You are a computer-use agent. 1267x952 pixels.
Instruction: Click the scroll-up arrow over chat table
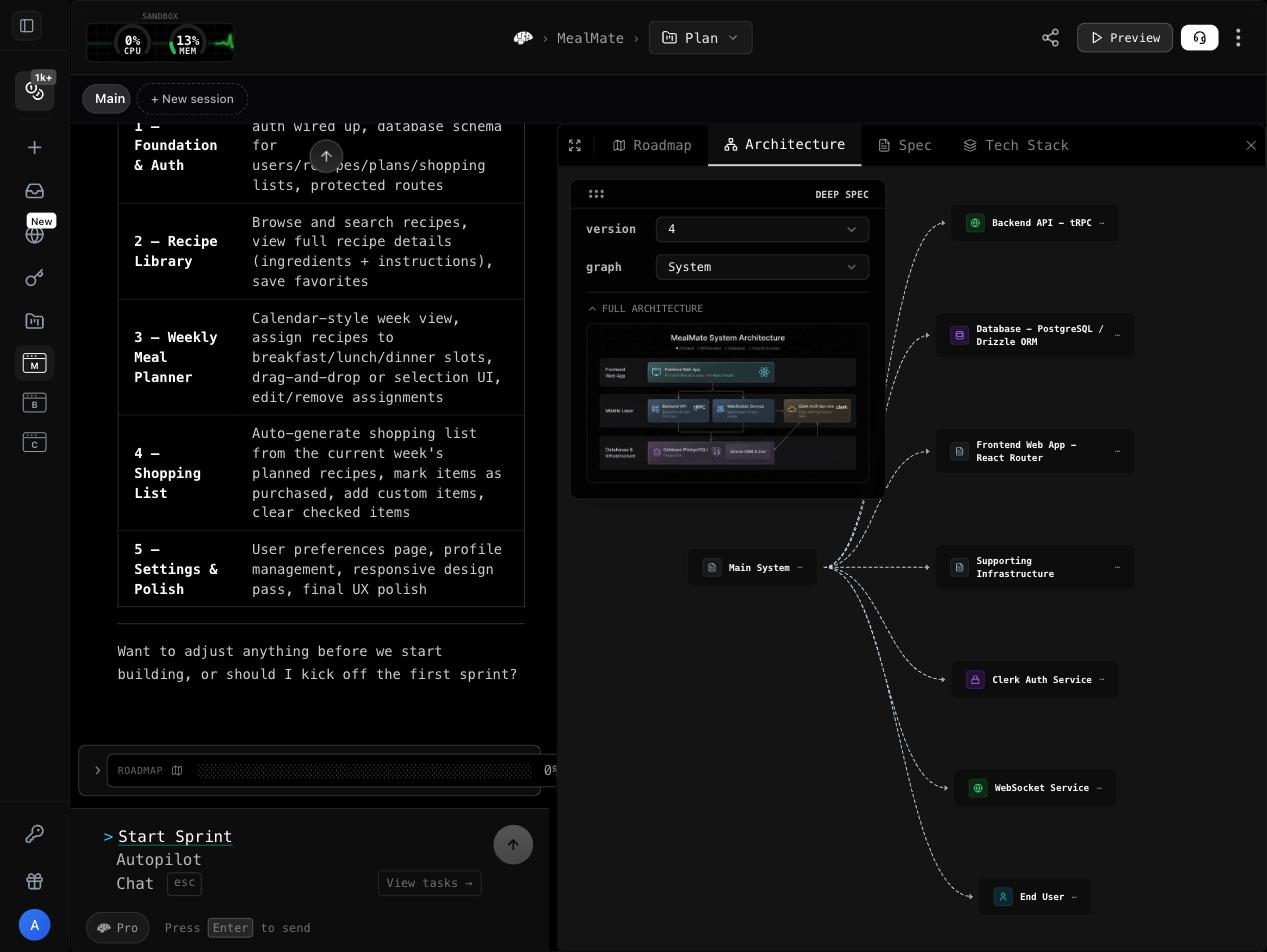tap(326, 156)
